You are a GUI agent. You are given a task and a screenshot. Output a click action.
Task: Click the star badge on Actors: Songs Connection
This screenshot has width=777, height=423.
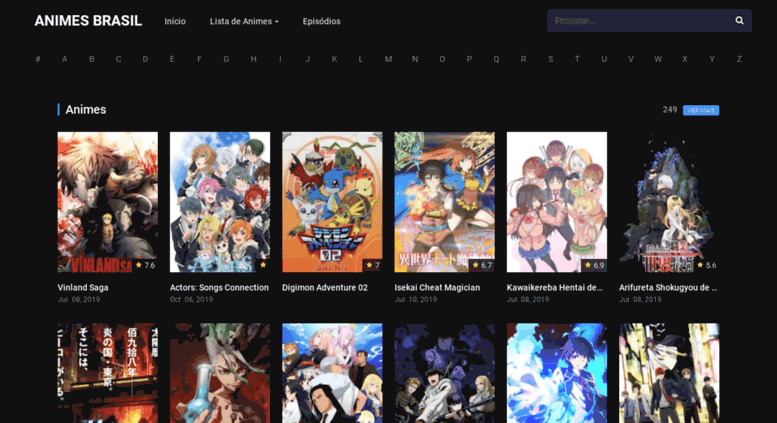pos(263,265)
